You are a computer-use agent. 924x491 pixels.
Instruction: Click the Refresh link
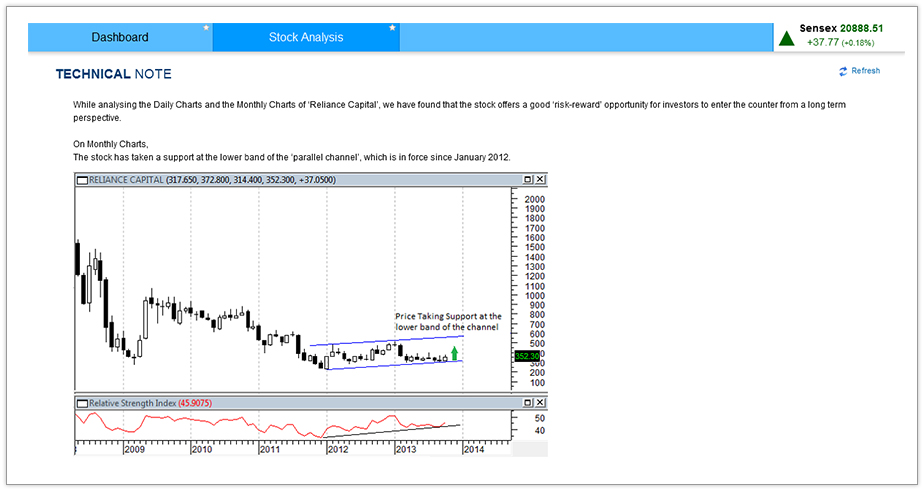coord(865,71)
